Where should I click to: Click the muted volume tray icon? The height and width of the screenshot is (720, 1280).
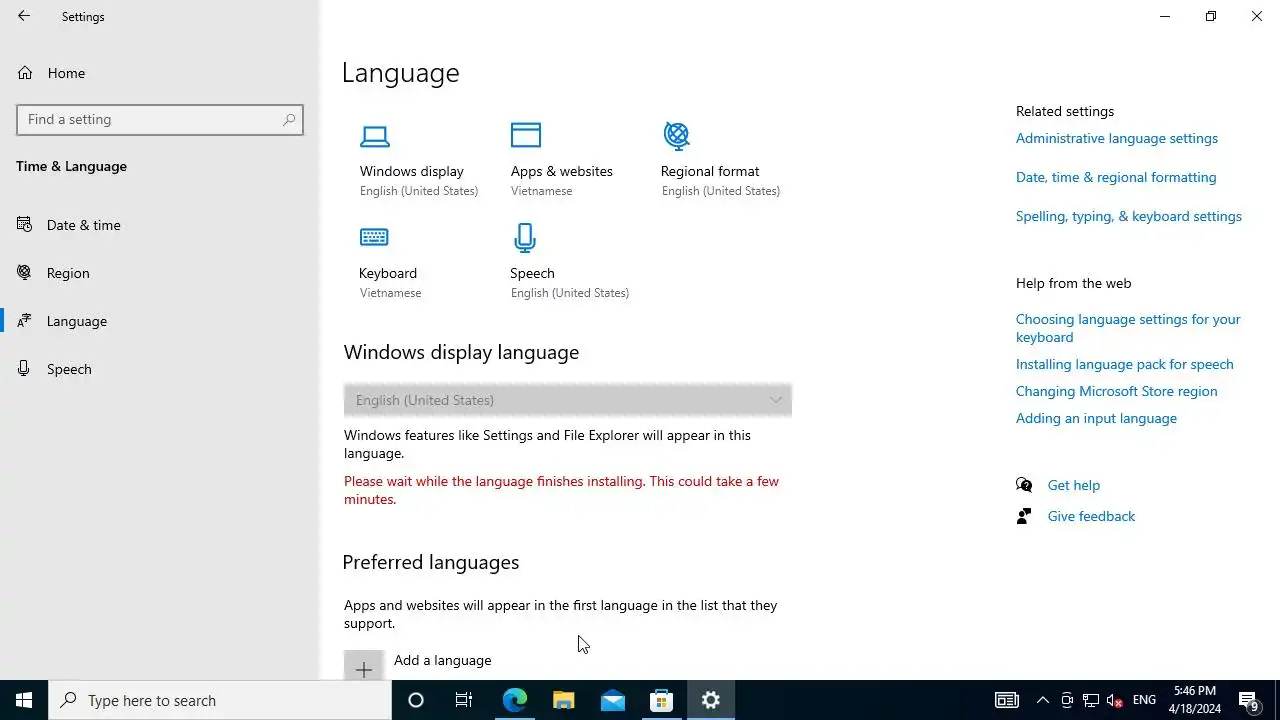click(1114, 700)
